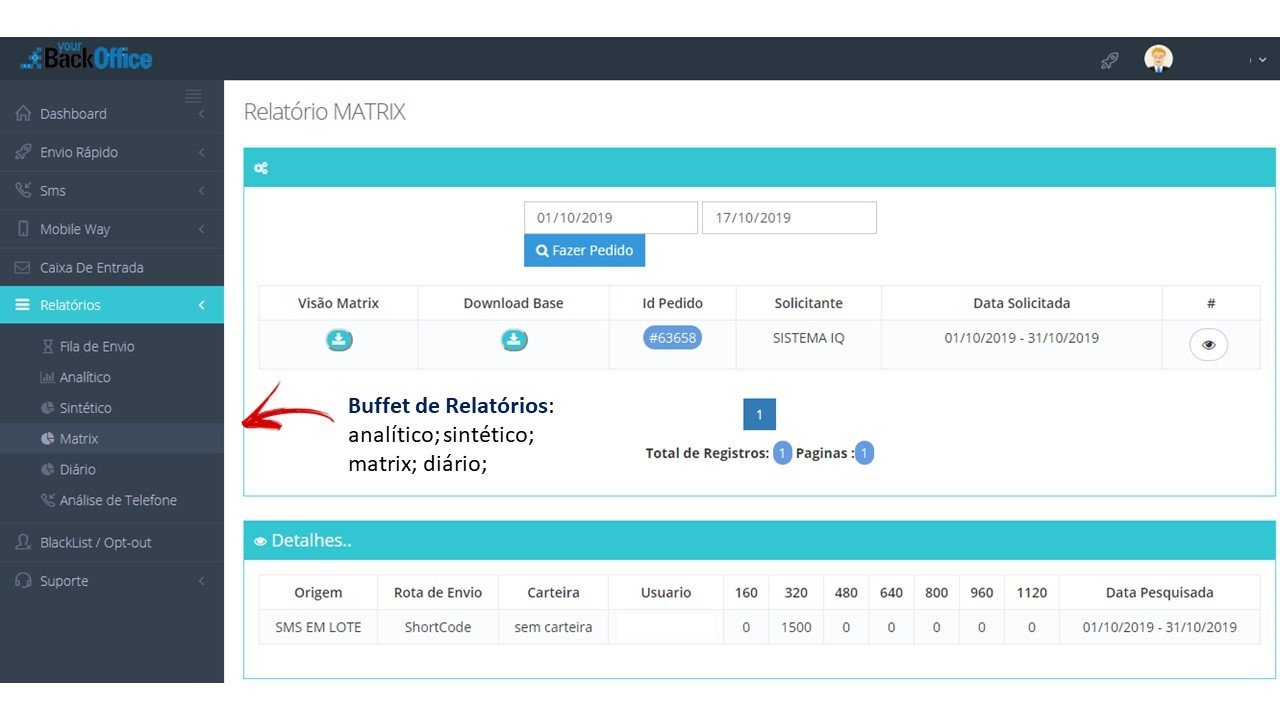The width and height of the screenshot is (1280, 720).
Task: Click the Sms phone icon in the sidebar
Action: pos(23,190)
